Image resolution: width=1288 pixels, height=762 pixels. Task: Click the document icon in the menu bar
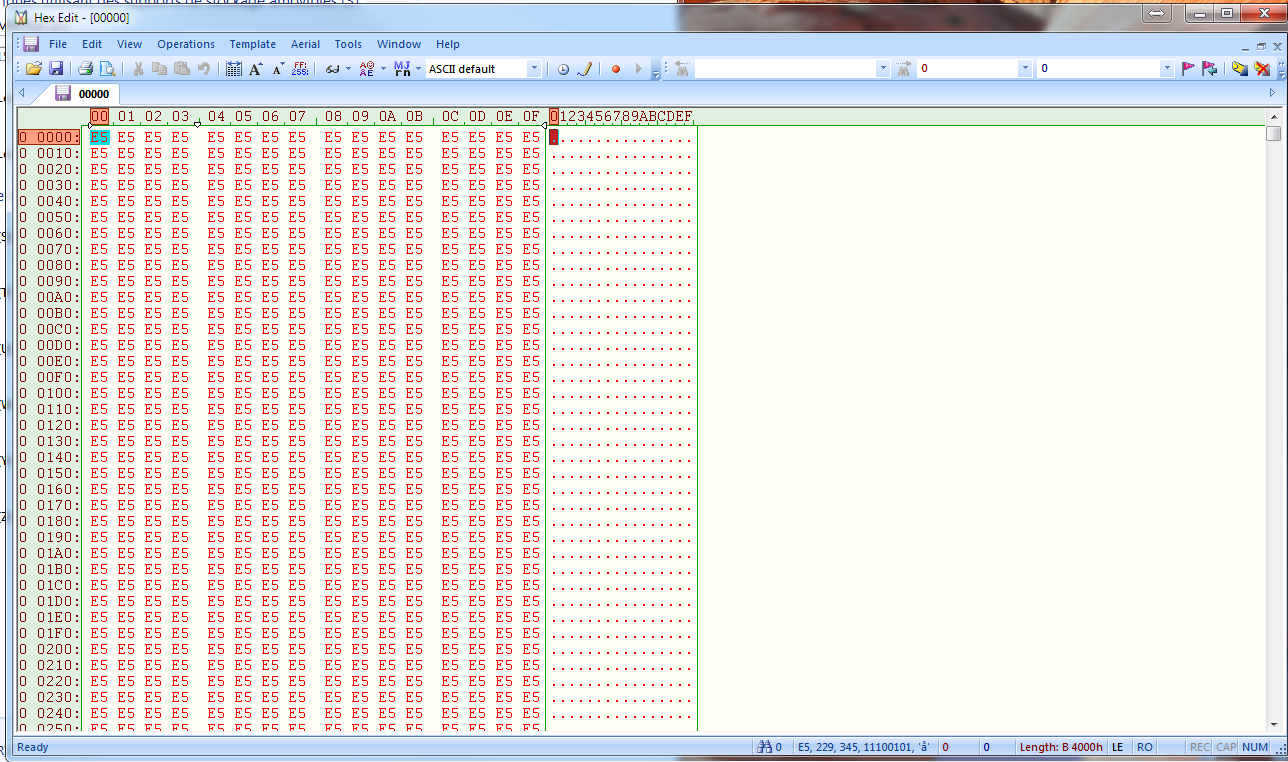coord(31,44)
